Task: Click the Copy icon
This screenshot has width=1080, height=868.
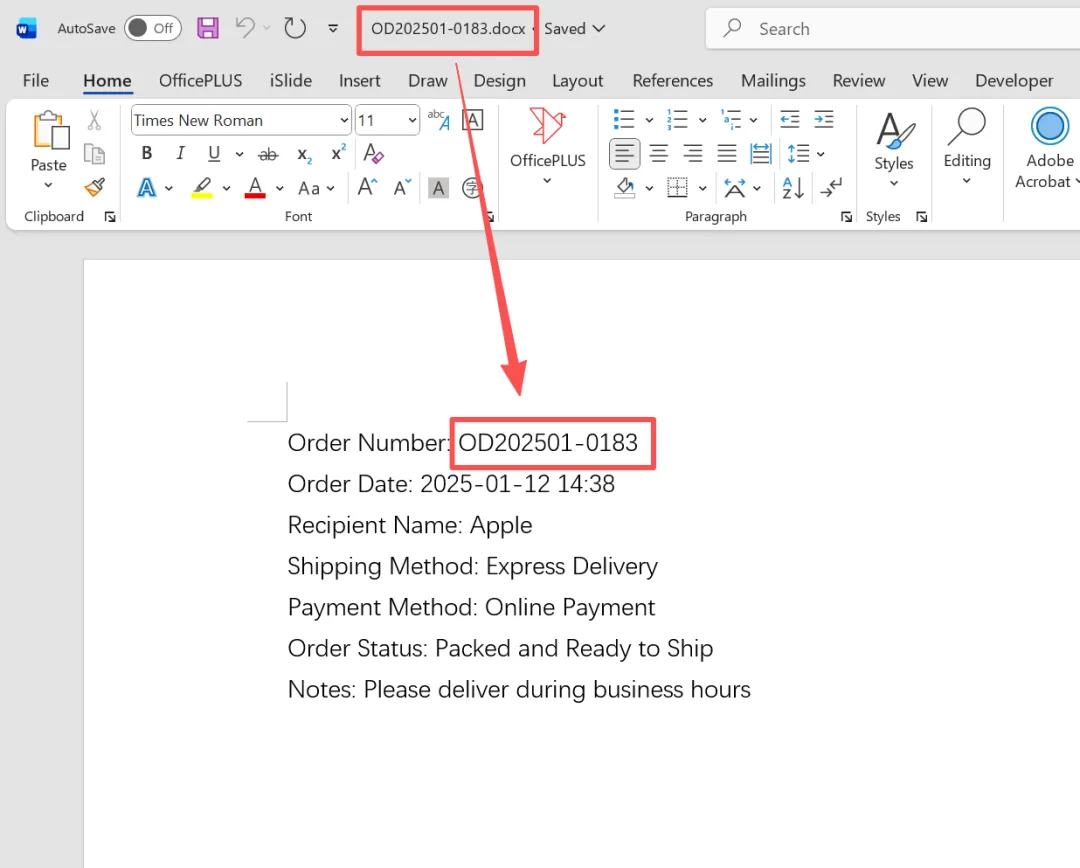Action: (94, 154)
